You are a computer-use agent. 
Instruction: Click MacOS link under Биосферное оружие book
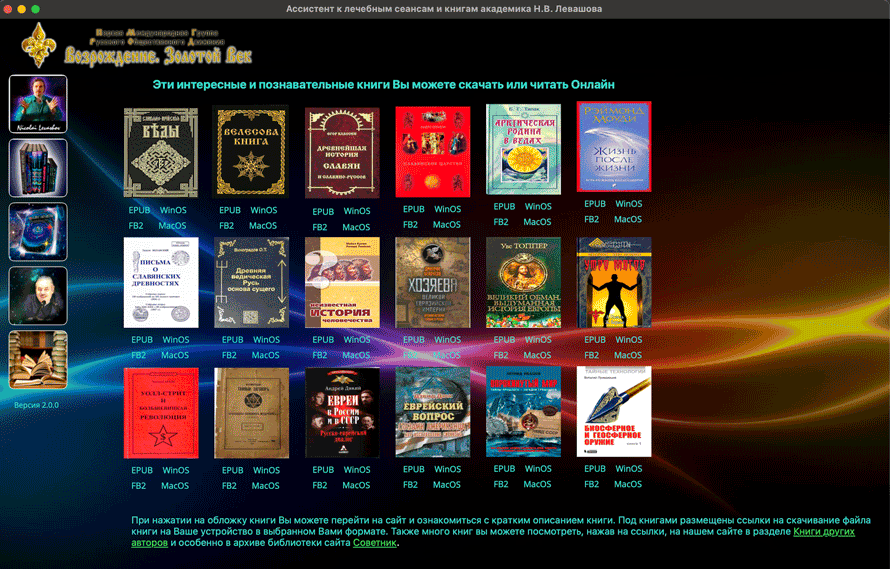pyautogui.click(x=628, y=485)
